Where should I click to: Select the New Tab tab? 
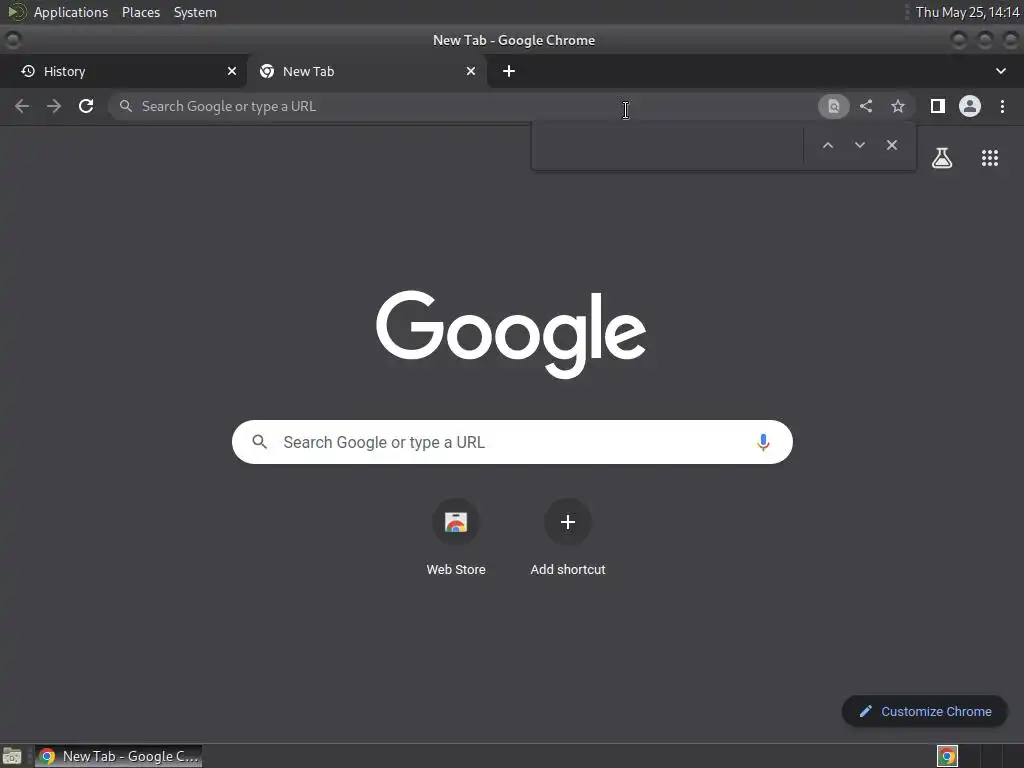367,71
